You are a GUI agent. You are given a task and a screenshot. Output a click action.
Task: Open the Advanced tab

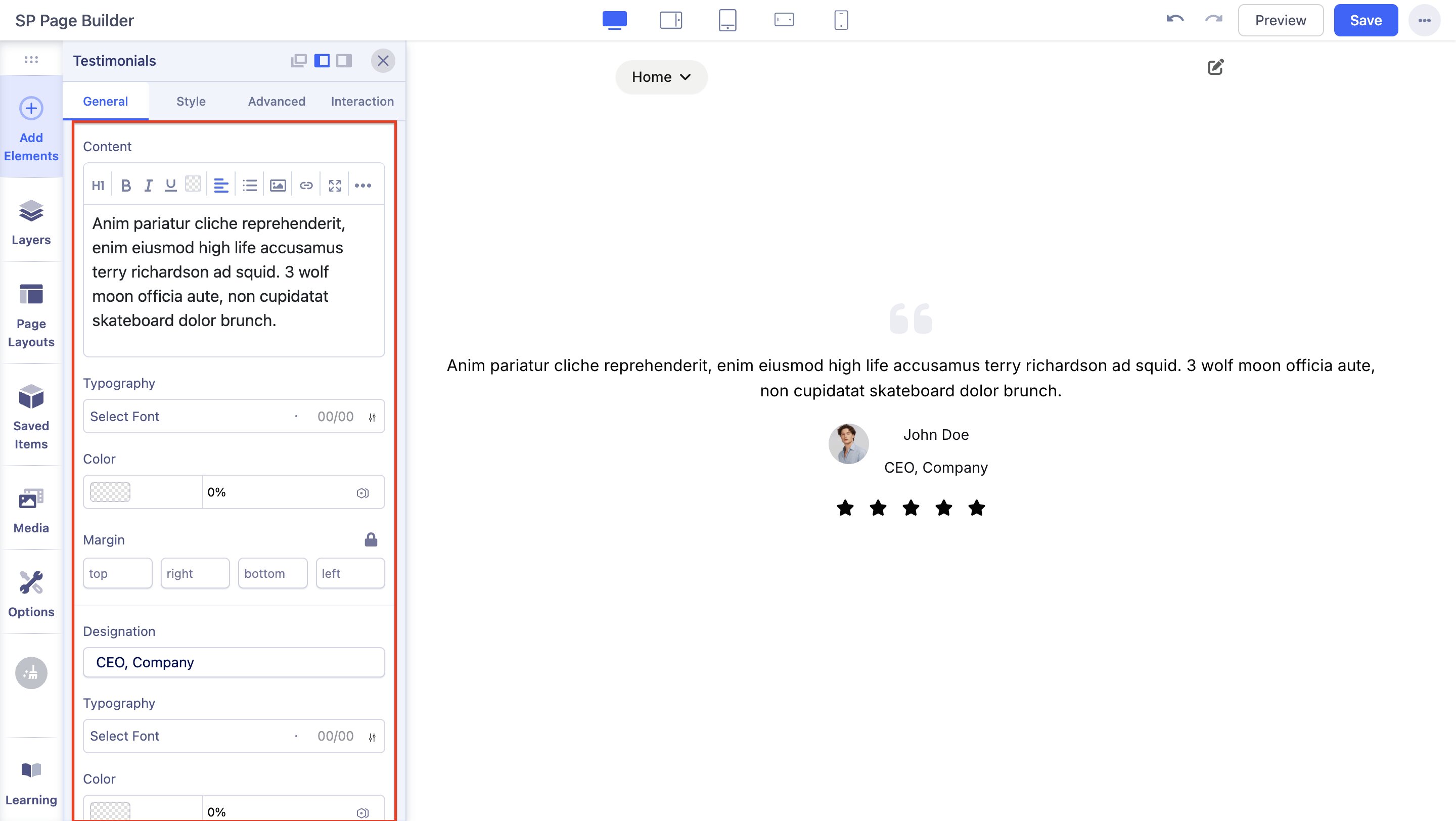[x=277, y=101]
